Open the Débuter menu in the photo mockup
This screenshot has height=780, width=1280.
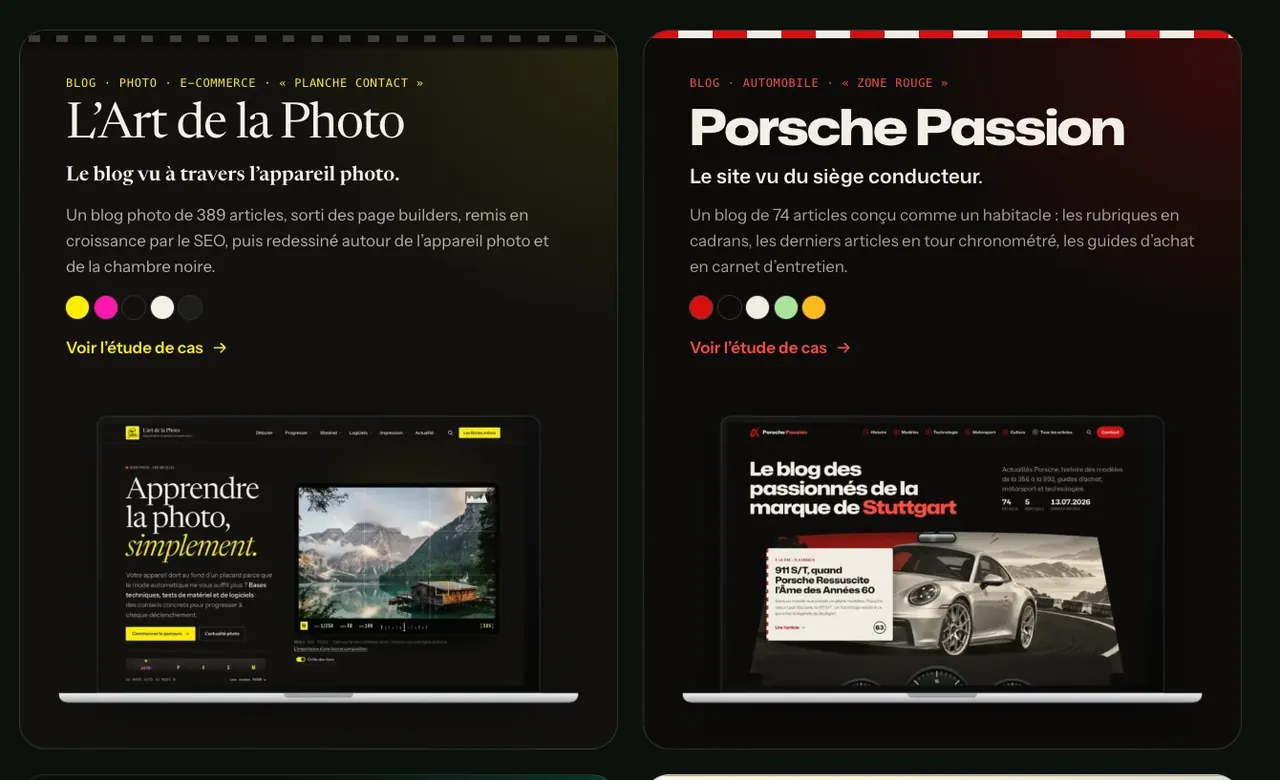265,433
